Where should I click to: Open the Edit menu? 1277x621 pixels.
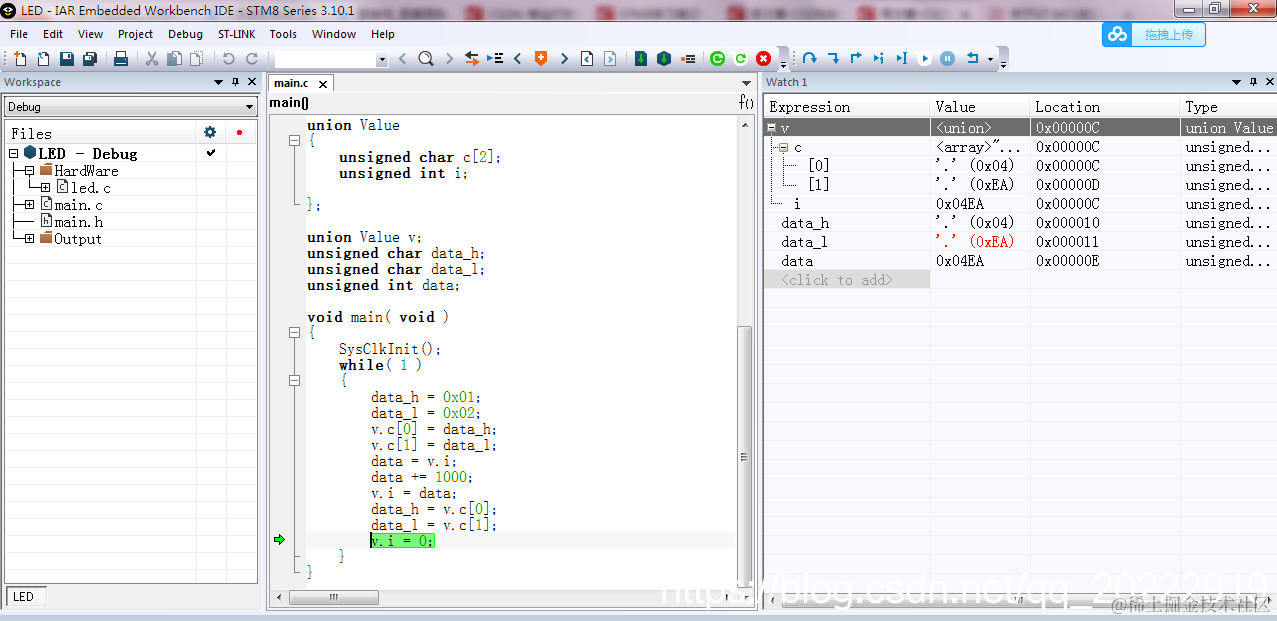pyautogui.click(x=53, y=34)
